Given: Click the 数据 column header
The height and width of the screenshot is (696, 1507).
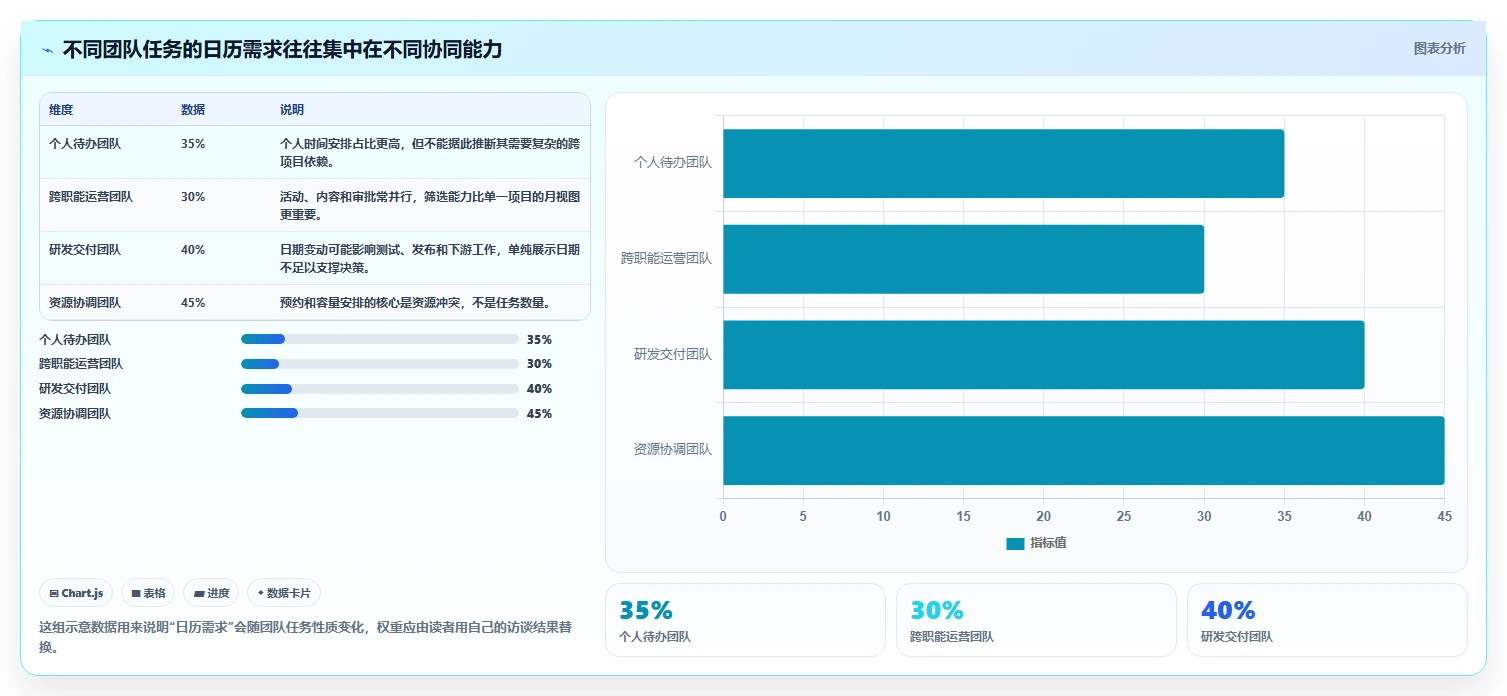Looking at the screenshot, I should tap(193, 110).
